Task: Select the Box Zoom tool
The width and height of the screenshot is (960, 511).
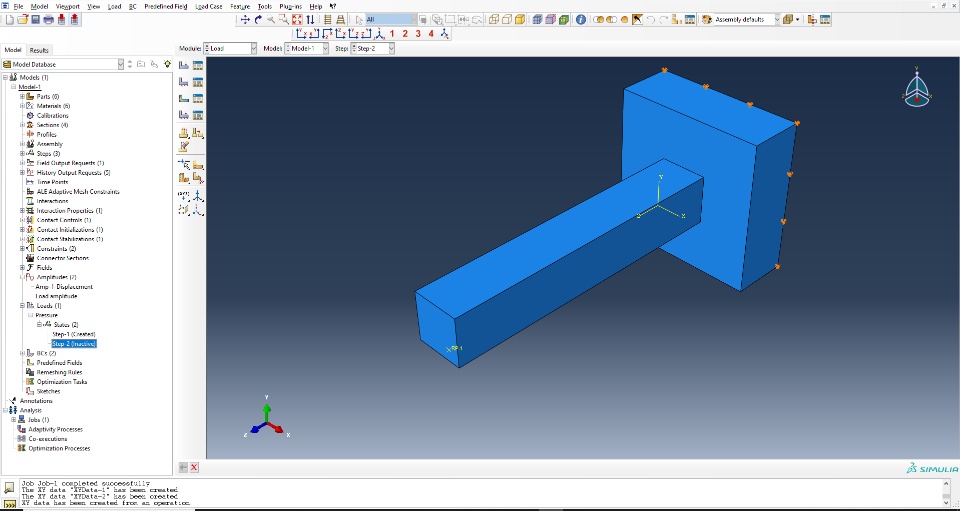Action: click(283, 20)
